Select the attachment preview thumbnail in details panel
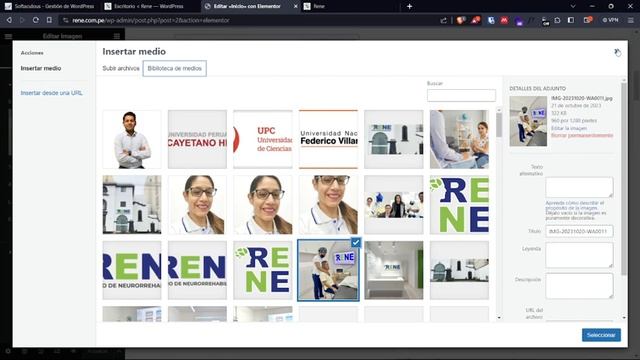The width and height of the screenshot is (640, 360). (528, 121)
